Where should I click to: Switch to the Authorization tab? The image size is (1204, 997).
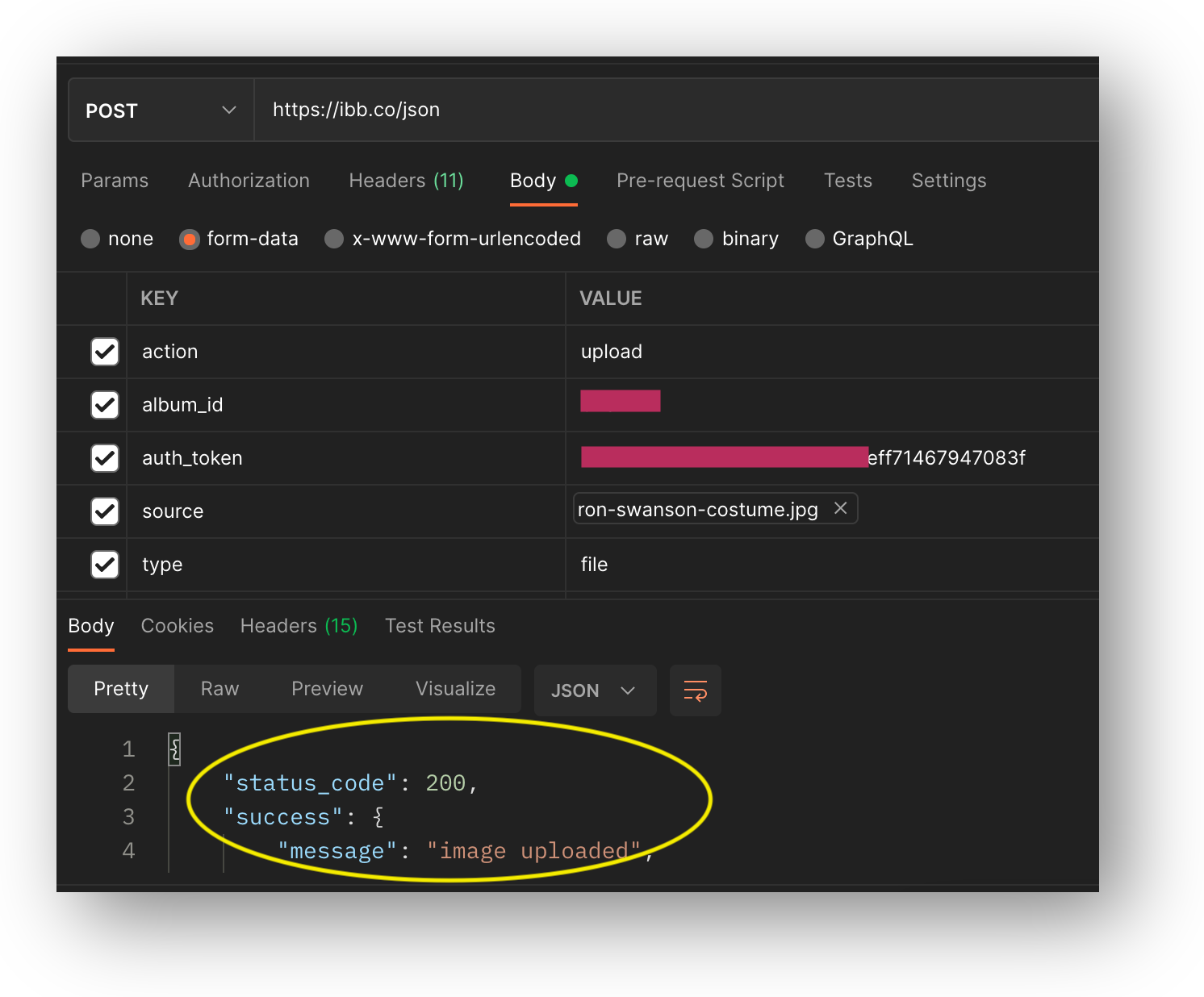point(249,181)
